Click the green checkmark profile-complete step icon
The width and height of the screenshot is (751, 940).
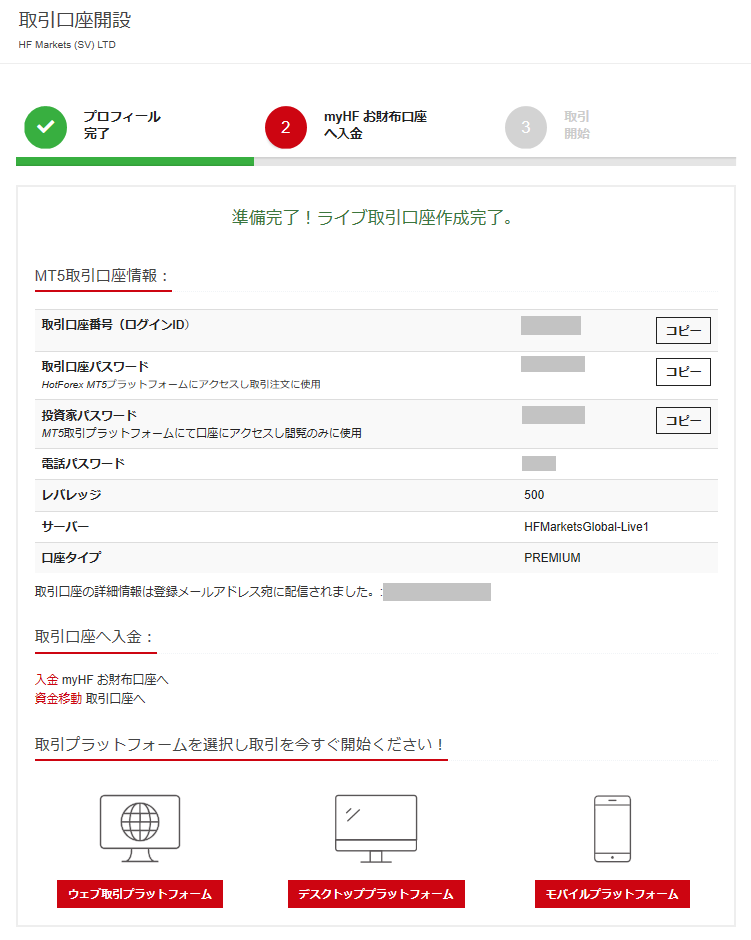45,127
